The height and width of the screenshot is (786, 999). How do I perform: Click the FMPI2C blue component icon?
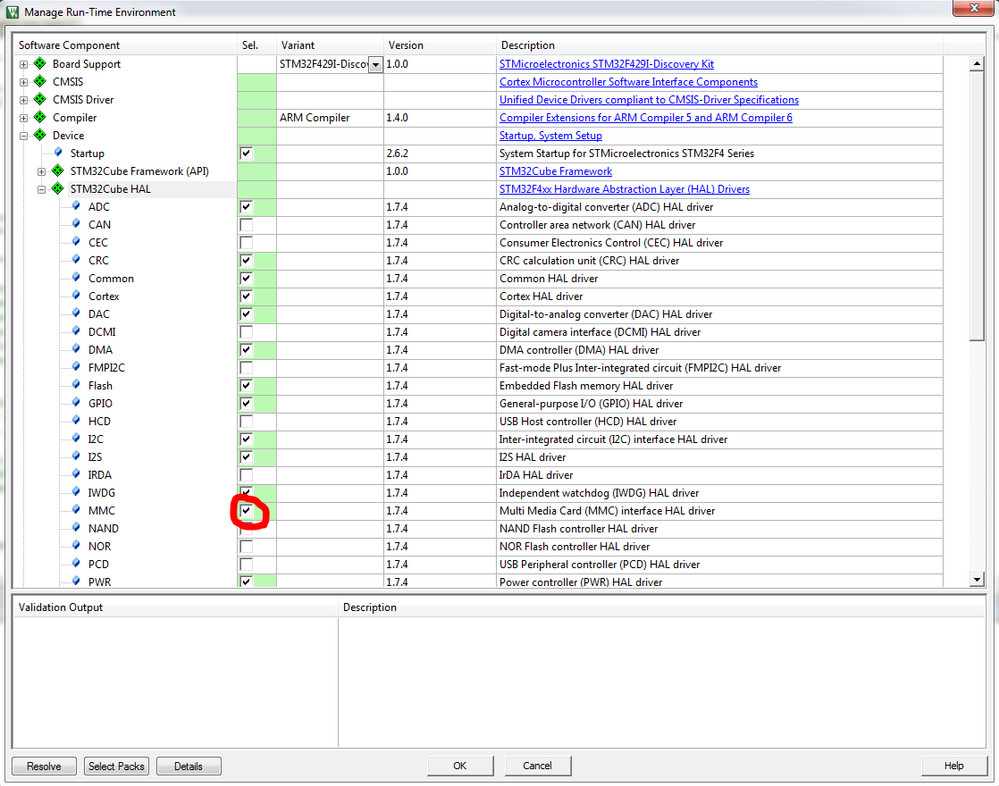click(76, 366)
